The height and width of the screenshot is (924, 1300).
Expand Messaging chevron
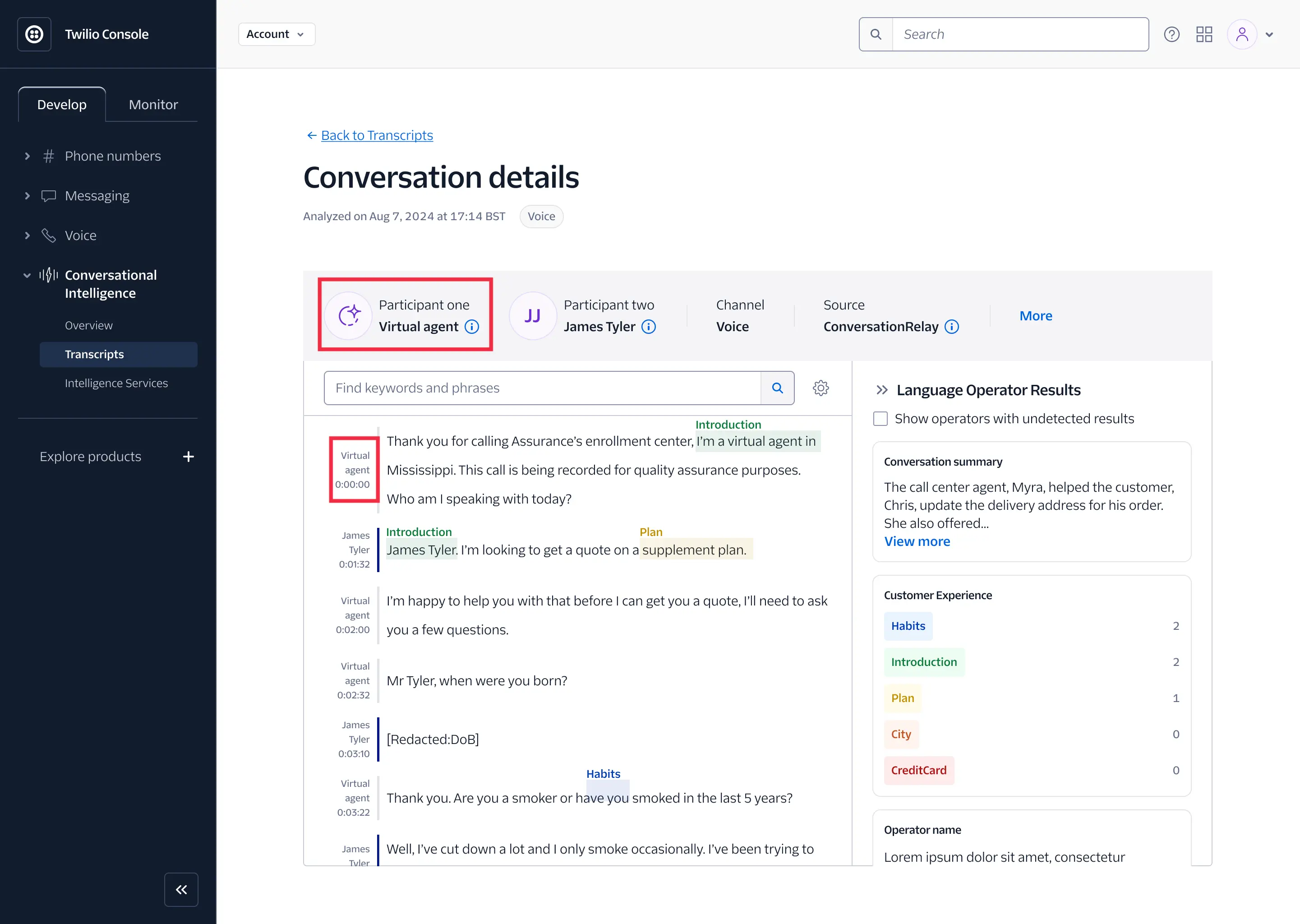(27, 196)
